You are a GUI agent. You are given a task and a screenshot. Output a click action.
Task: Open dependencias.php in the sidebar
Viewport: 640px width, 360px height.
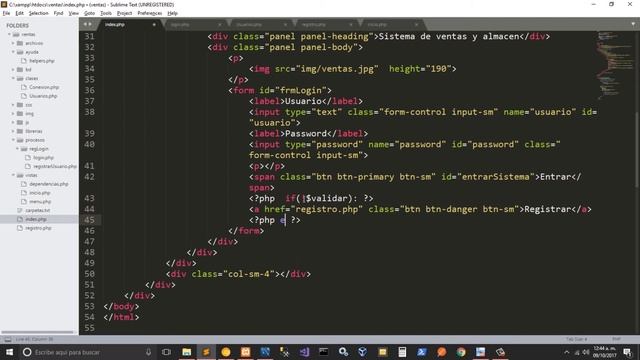pos(49,184)
